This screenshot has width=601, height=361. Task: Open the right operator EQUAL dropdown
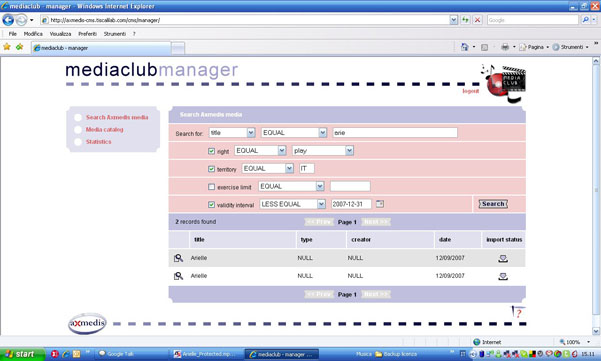260,151
